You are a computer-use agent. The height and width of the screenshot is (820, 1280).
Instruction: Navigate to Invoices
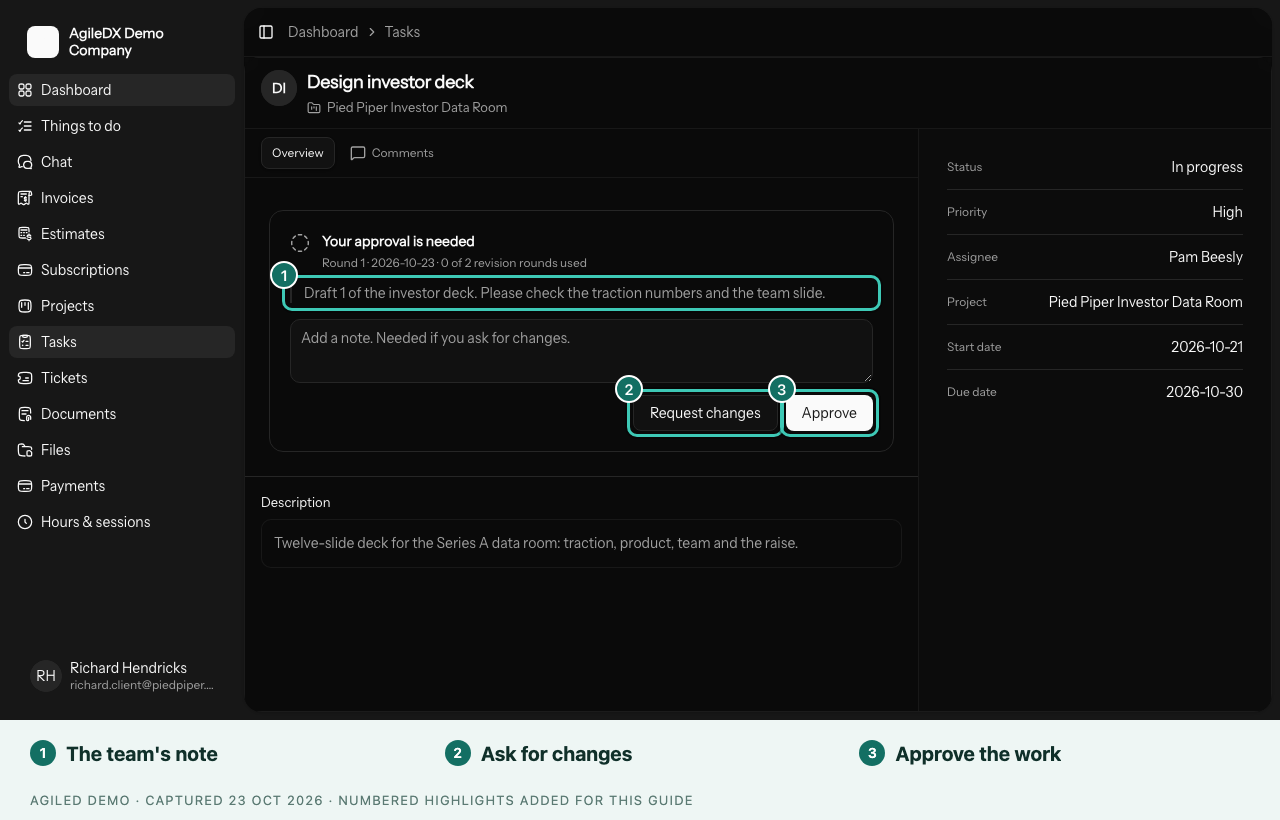point(122,198)
